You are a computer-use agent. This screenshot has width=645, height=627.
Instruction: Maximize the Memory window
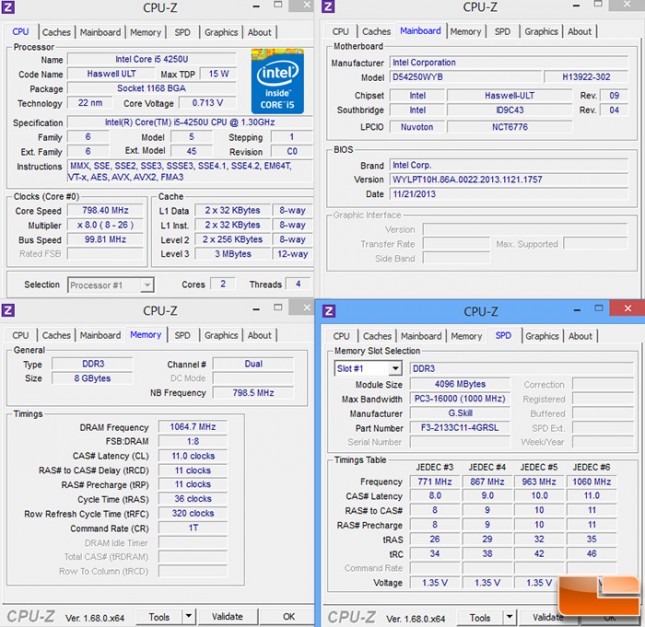pyautogui.click(x=278, y=308)
